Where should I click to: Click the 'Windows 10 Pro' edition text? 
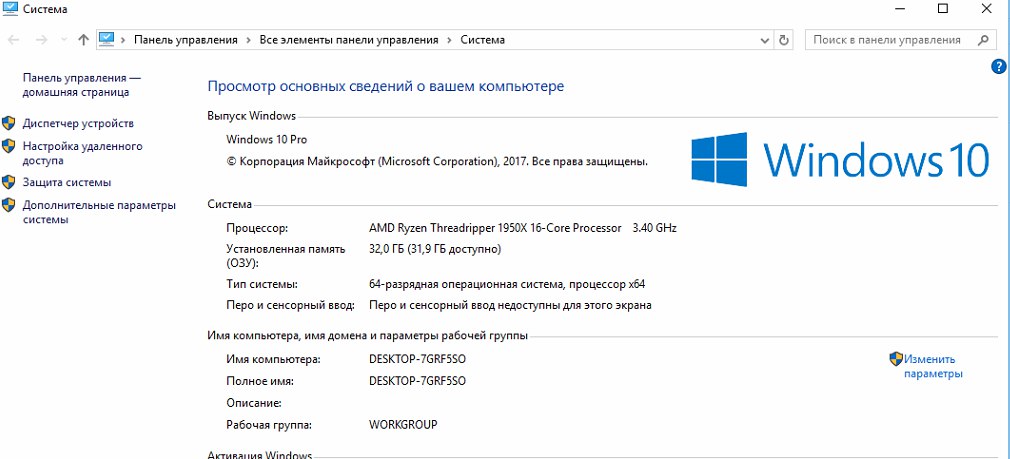[267, 139]
